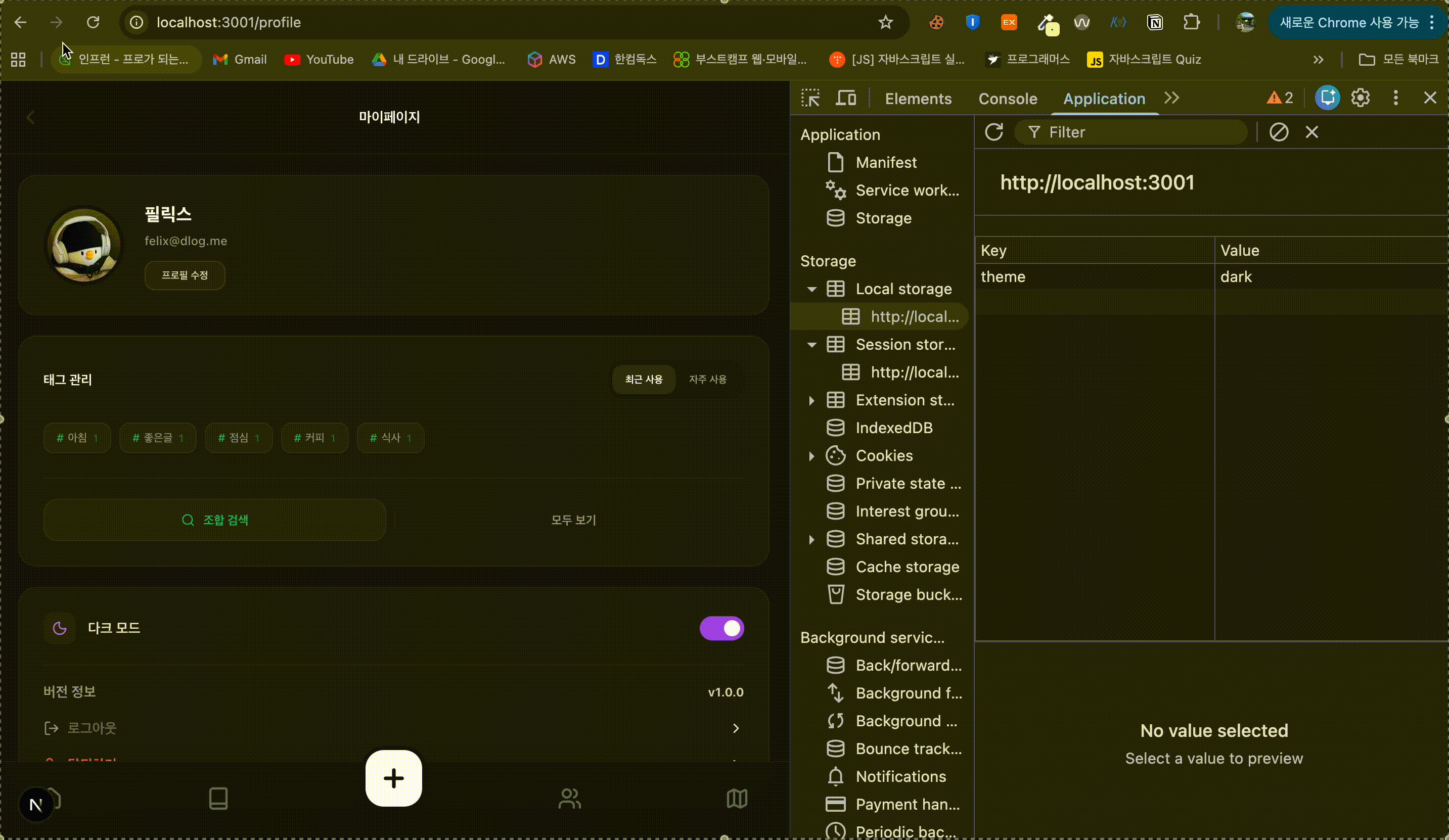Select the 최근 사용 tag sort option
This screenshot has width=1449, height=840.
[644, 380]
